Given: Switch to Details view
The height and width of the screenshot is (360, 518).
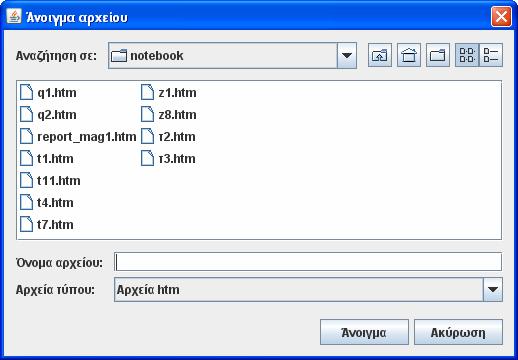Looking at the screenshot, I should pos(491,55).
